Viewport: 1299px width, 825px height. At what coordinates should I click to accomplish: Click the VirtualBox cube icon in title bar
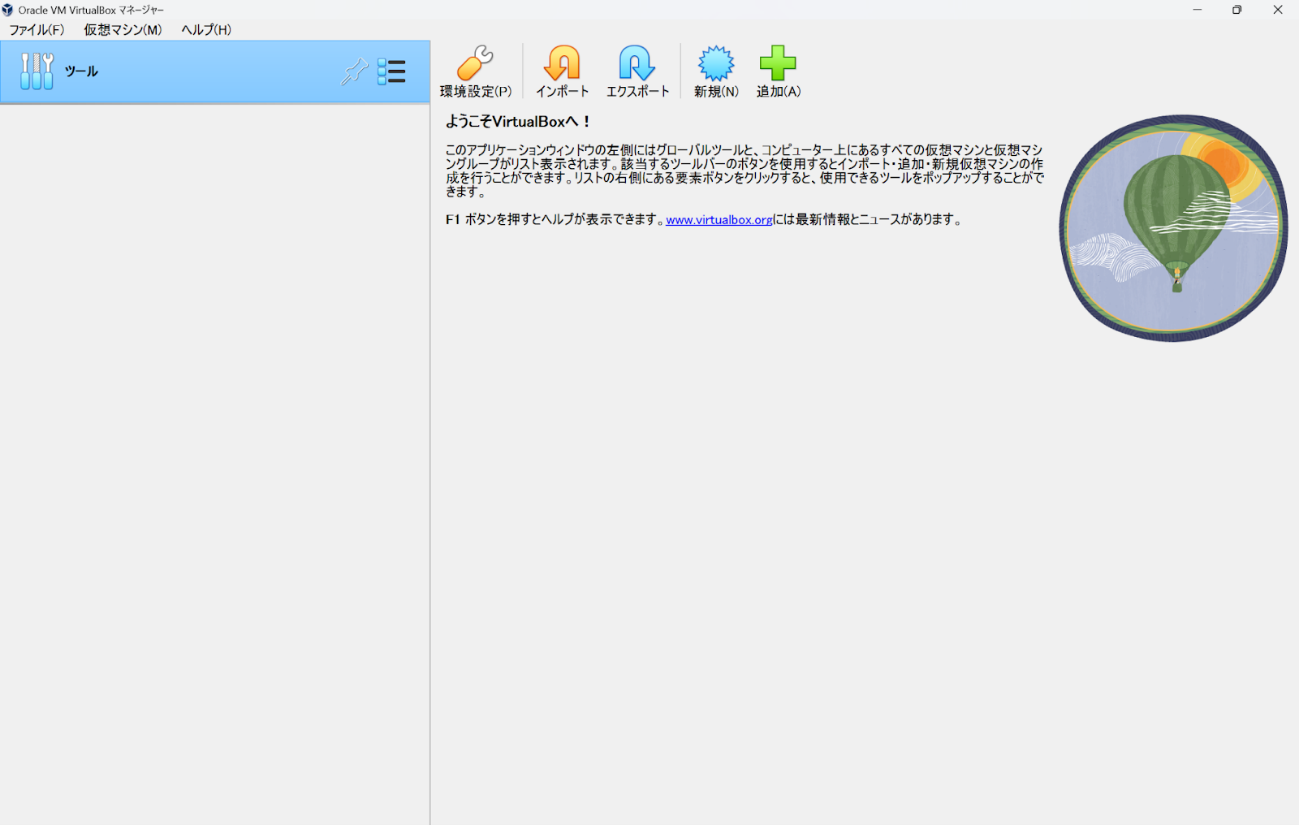[8, 10]
